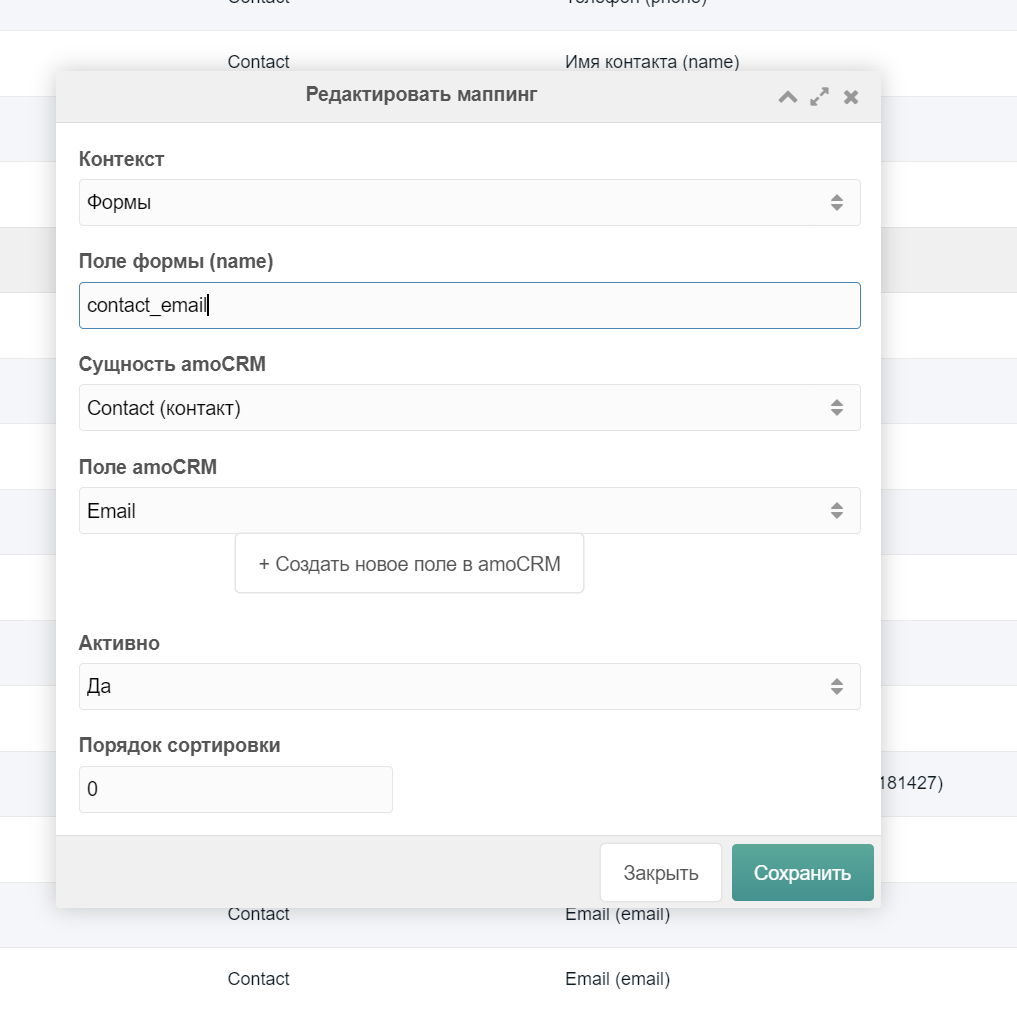Click the contact_email form field input
This screenshot has width=1017, height=1009.
[x=469, y=306]
